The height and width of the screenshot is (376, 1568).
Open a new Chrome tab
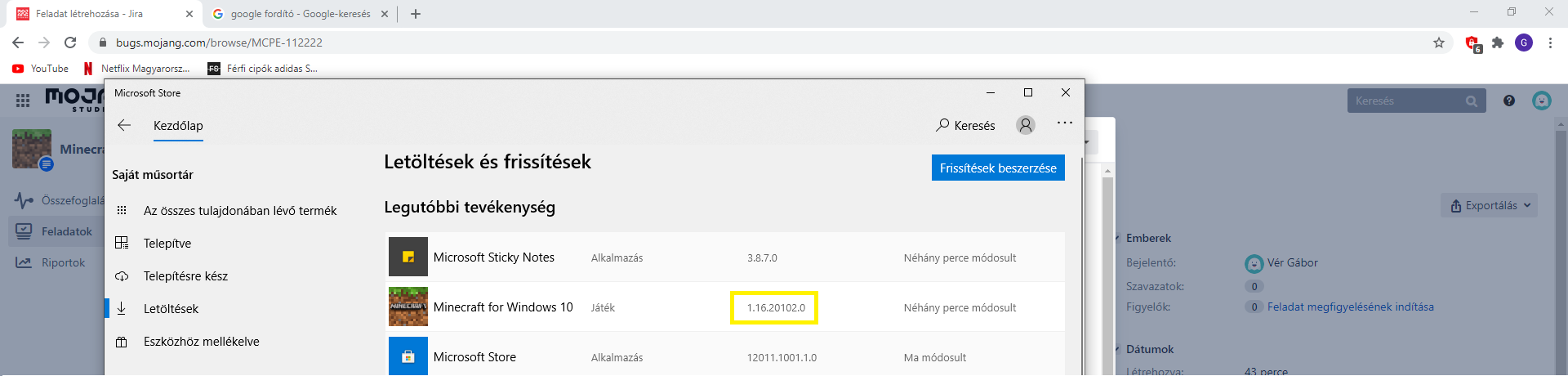(416, 14)
